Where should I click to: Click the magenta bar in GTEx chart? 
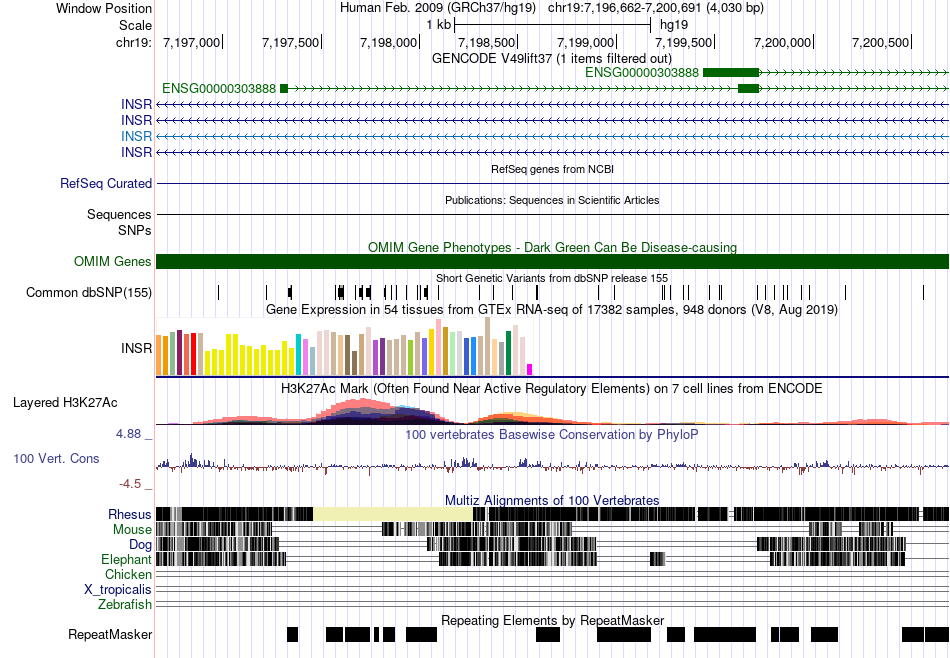(x=529, y=370)
